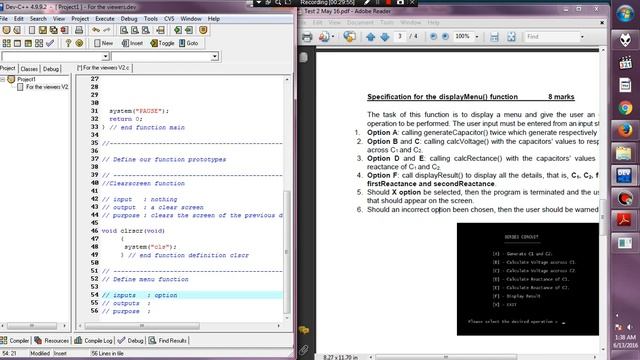The height and width of the screenshot is (360, 640).
Task: Collapse the Project1 tree node
Action: pos(2,79)
